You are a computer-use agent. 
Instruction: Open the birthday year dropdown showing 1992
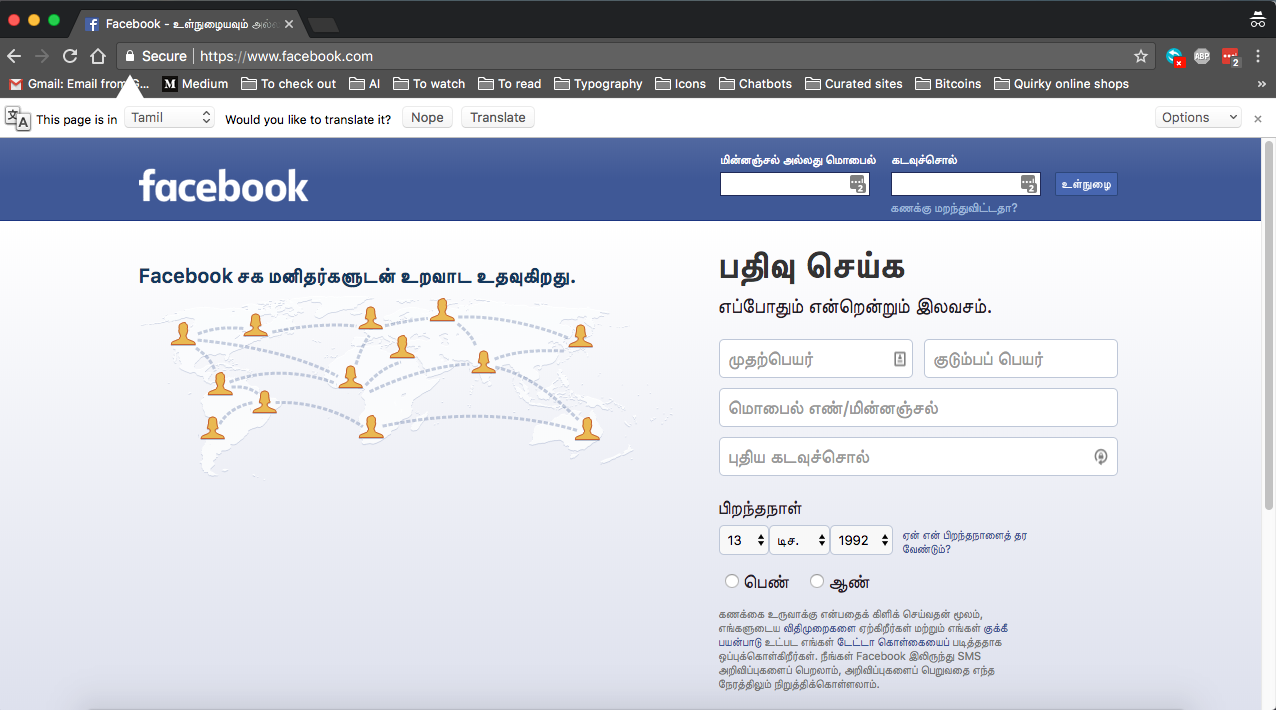(x=861, y=540)
